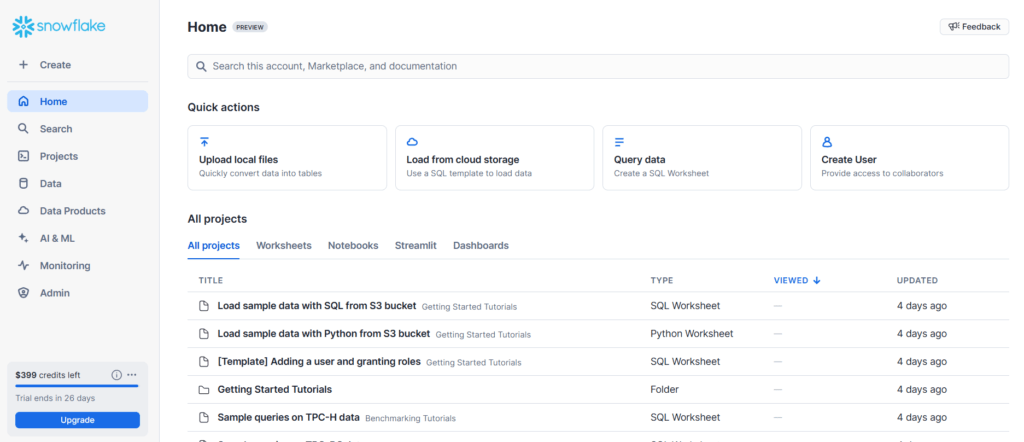Sort by the VIEWED column arrow
This screenshot has width=1024, height=442.
(x=817, y=281)
